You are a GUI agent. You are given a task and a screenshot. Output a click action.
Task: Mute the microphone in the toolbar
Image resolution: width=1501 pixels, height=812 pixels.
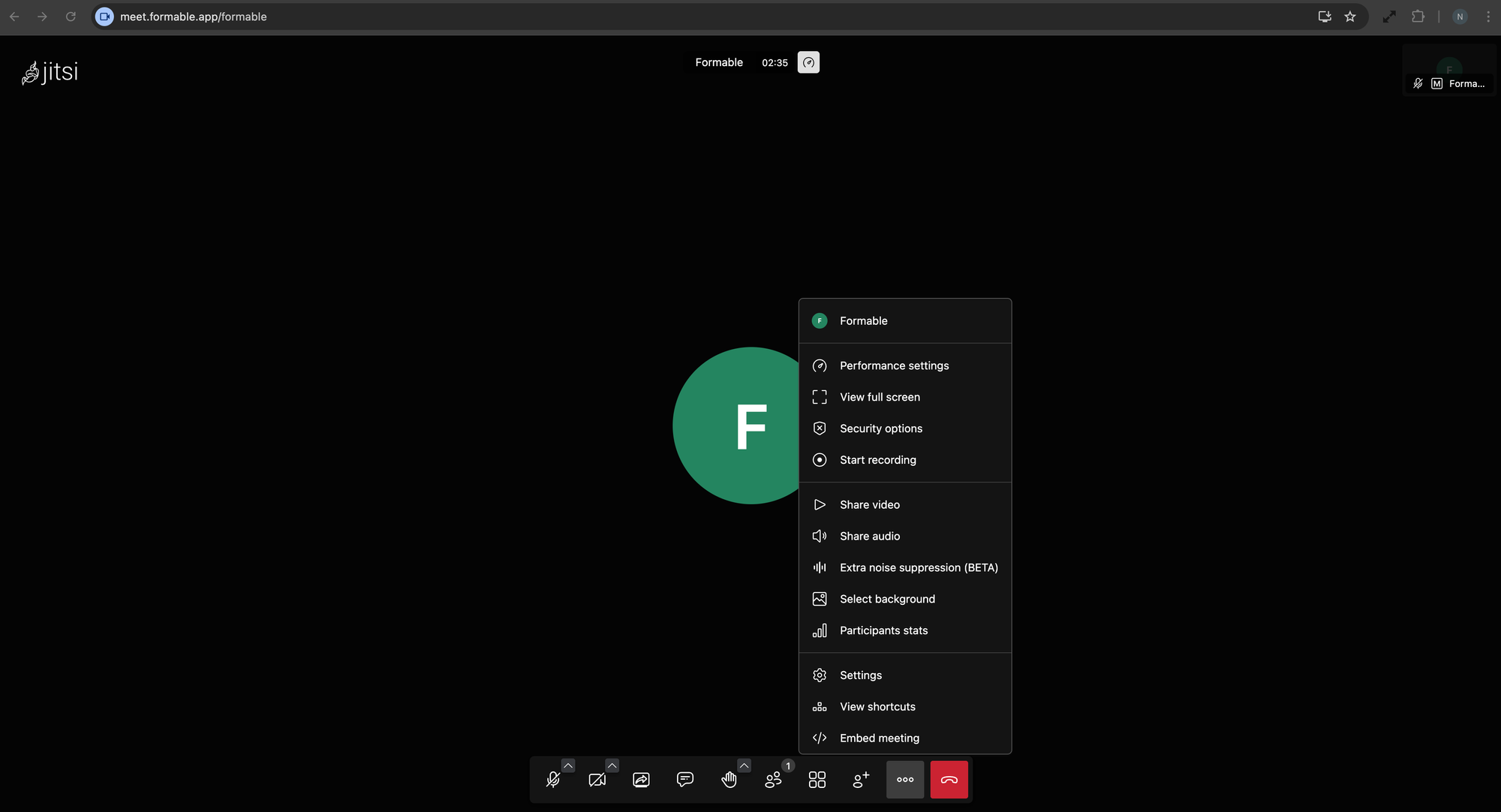(553, 779)
